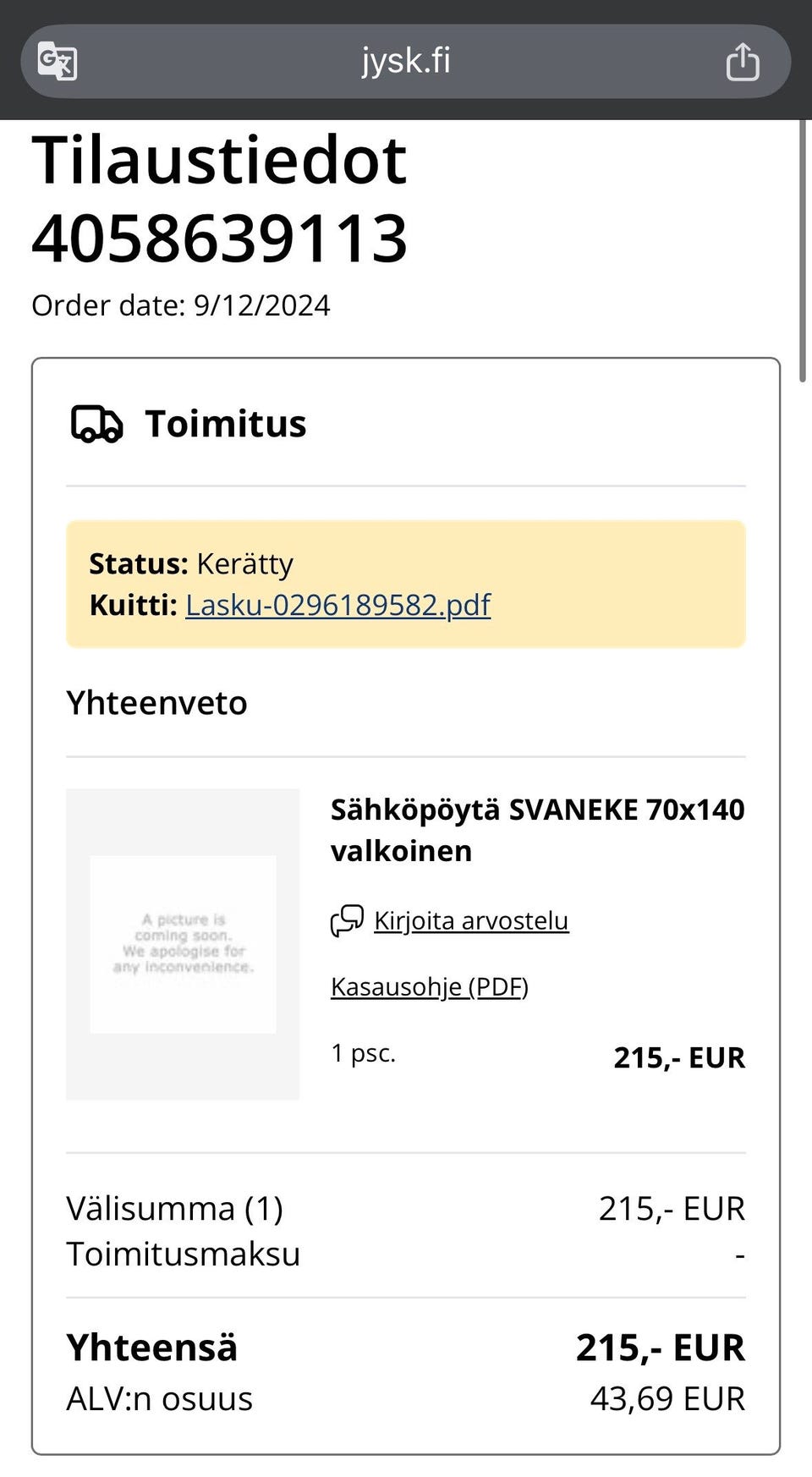Click the ALV:n osuus amount 43,69 EUR

(667, 1398)
